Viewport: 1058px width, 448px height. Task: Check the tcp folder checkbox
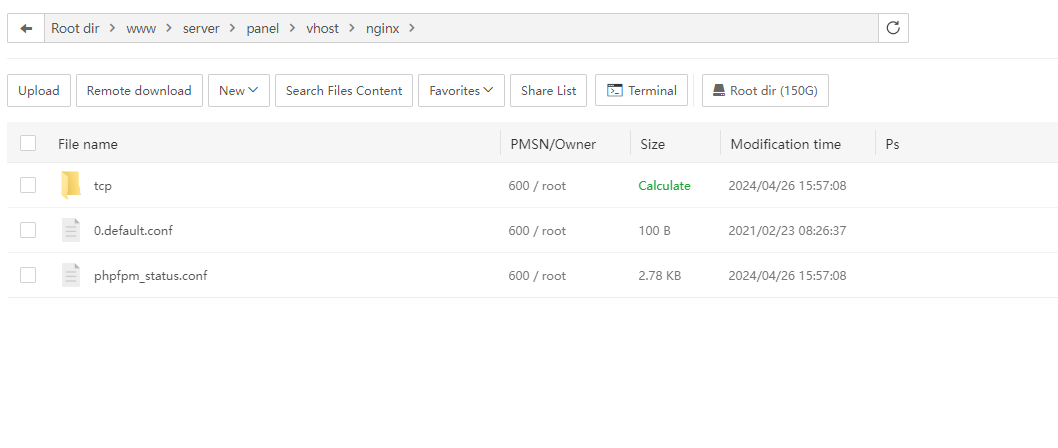tap(28, 185)
